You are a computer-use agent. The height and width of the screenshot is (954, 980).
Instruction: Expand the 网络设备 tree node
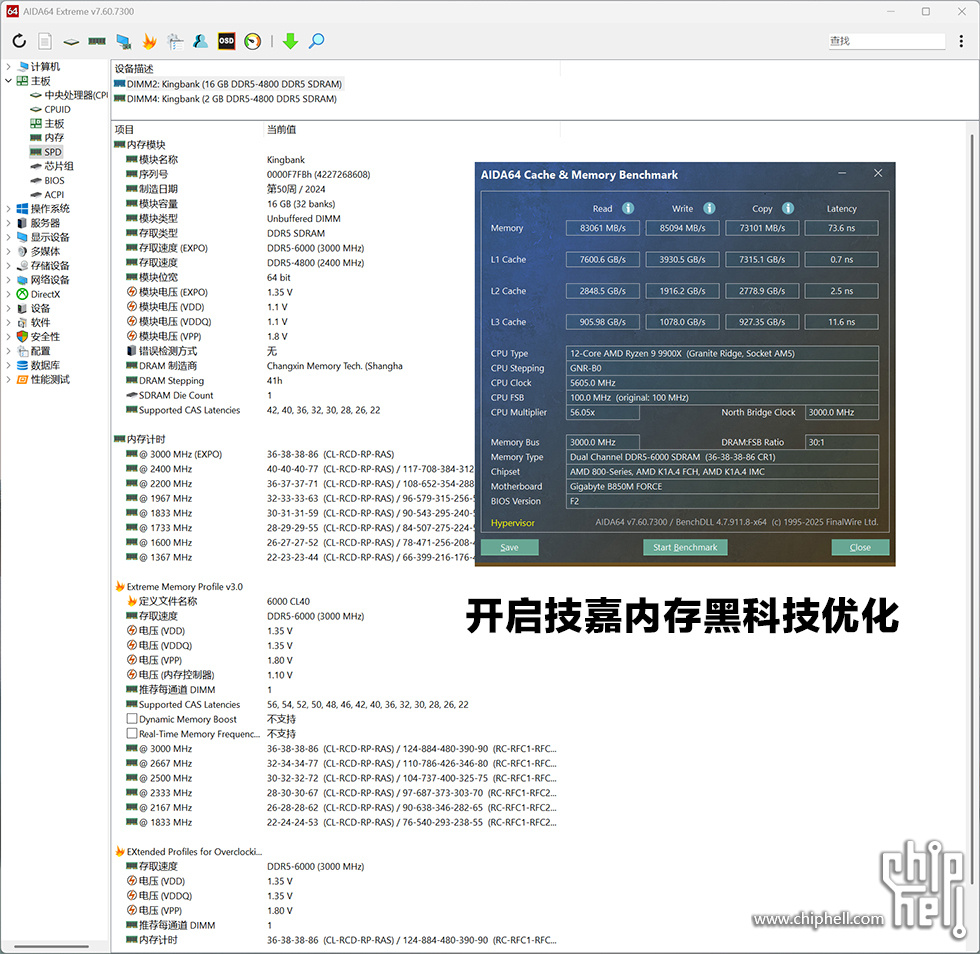pyautogui.click(x=8, y=280)
